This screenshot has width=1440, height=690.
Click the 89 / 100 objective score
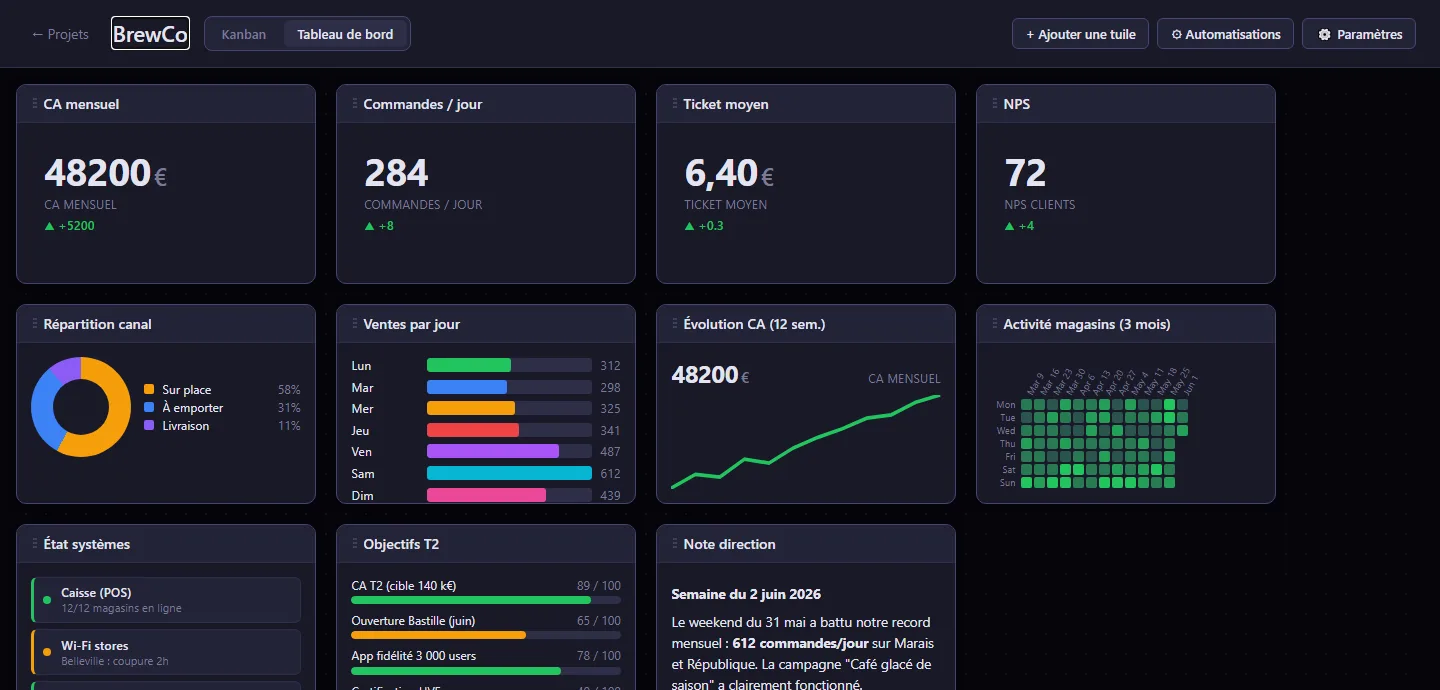(599, 586)
